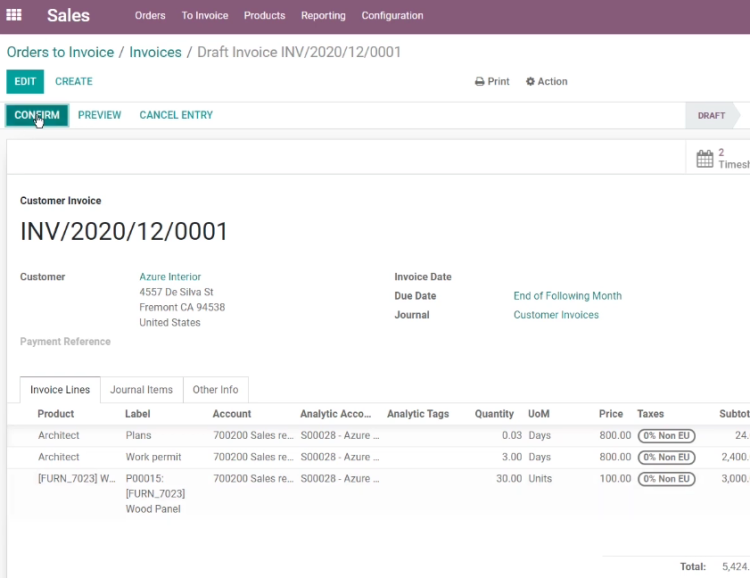Open the Orders menu
Screen dimensions: 750x578
click(x=150, y=15)
